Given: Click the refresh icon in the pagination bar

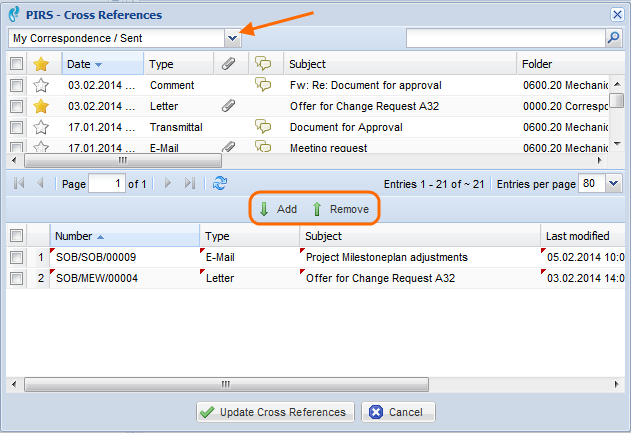Looking at the screenshot, I should 220,184.
